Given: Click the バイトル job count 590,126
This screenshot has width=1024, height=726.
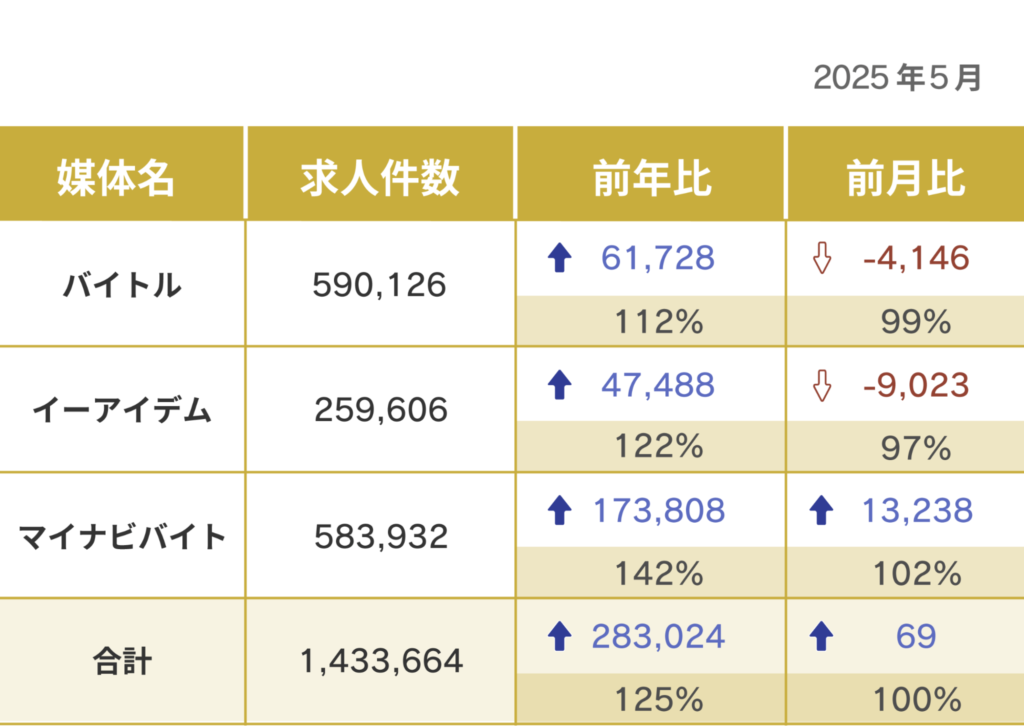Looking at the screenshot, I should click(379, 286).
